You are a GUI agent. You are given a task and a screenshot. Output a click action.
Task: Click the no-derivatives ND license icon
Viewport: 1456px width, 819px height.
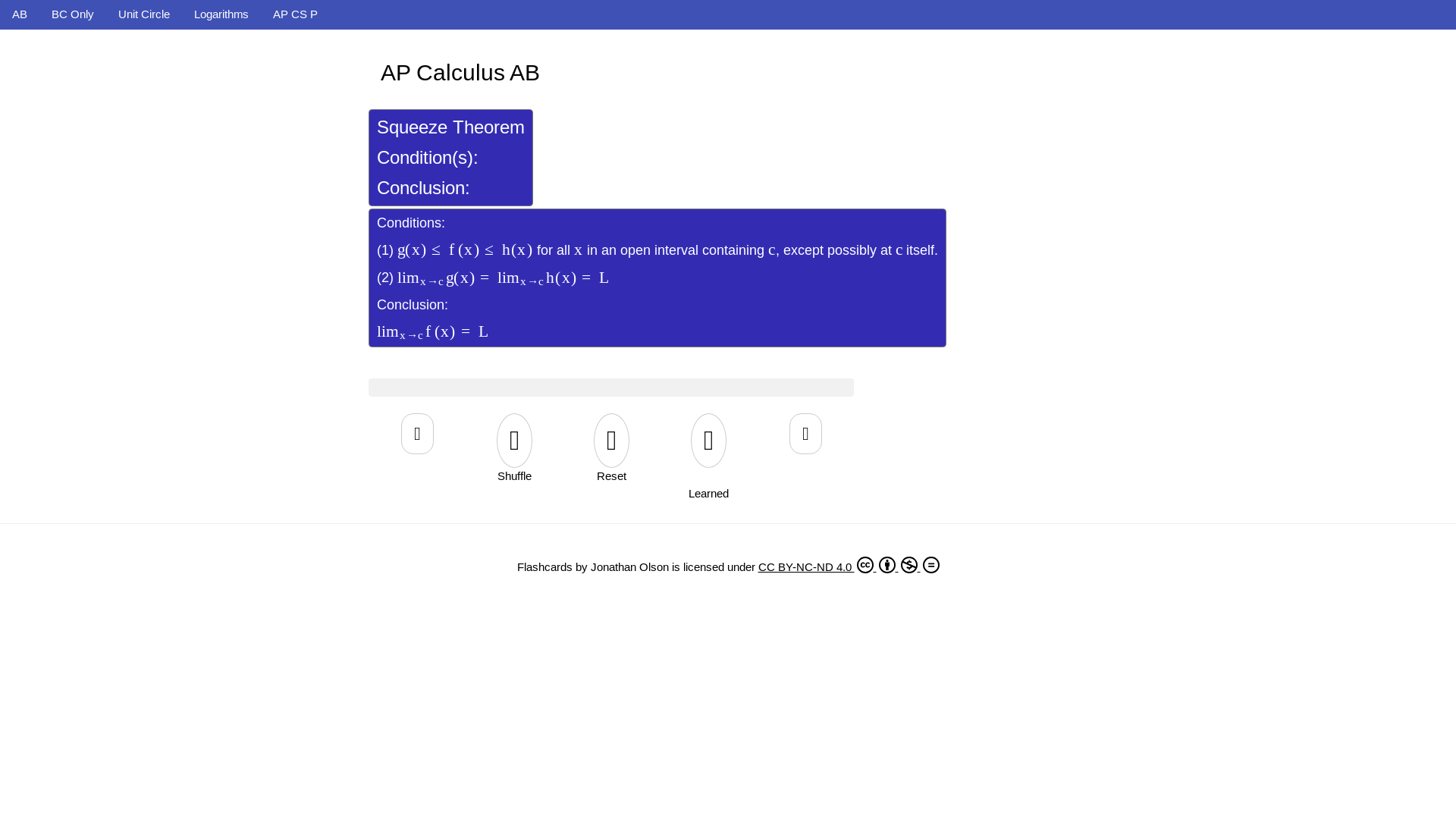pyautogui.click(x=931, y=565)
